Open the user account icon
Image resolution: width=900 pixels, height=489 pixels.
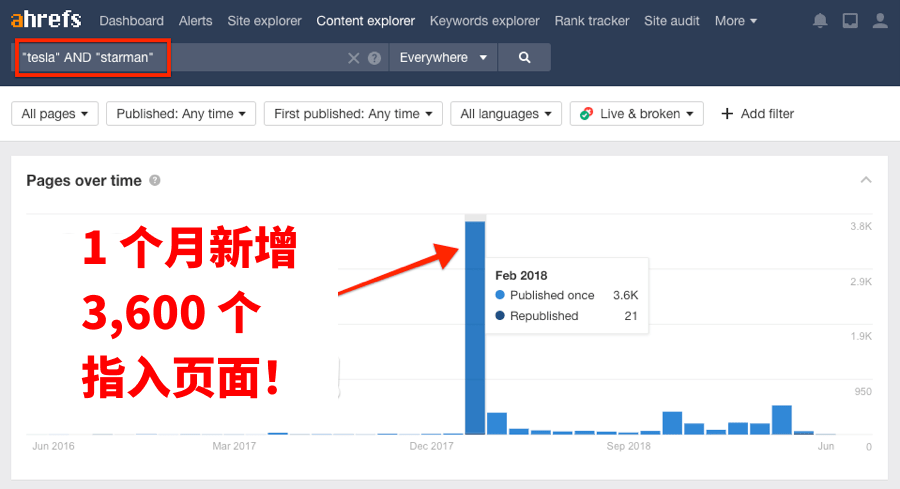tap(880, 21)
